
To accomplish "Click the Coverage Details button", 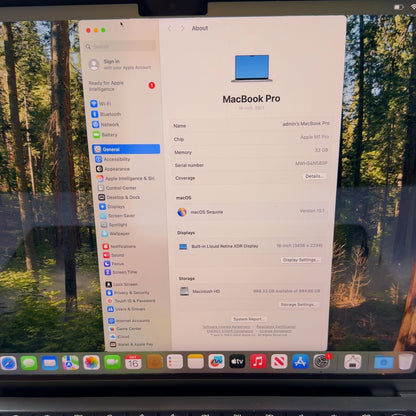I will coord(314,176).
